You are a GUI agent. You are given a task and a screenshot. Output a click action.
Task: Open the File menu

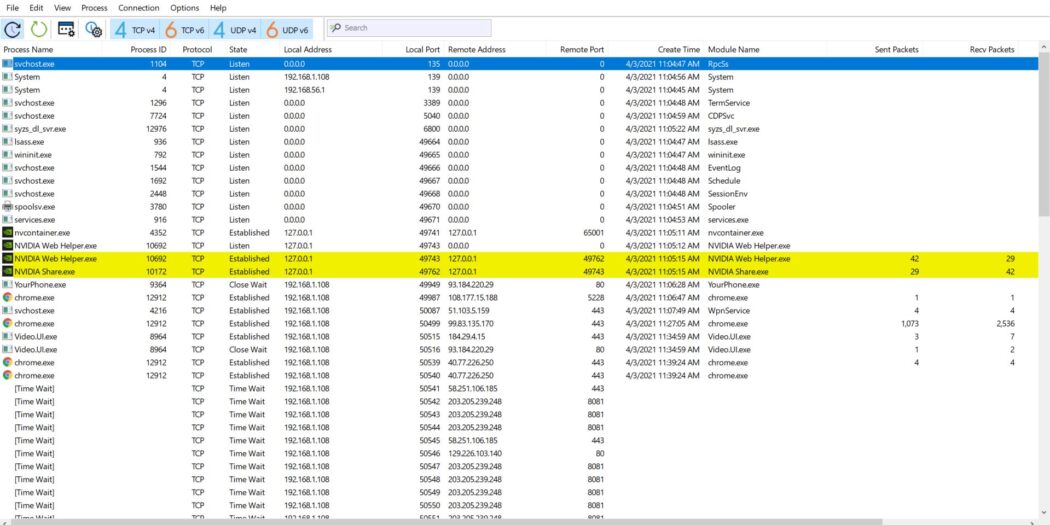click(12, 8)
